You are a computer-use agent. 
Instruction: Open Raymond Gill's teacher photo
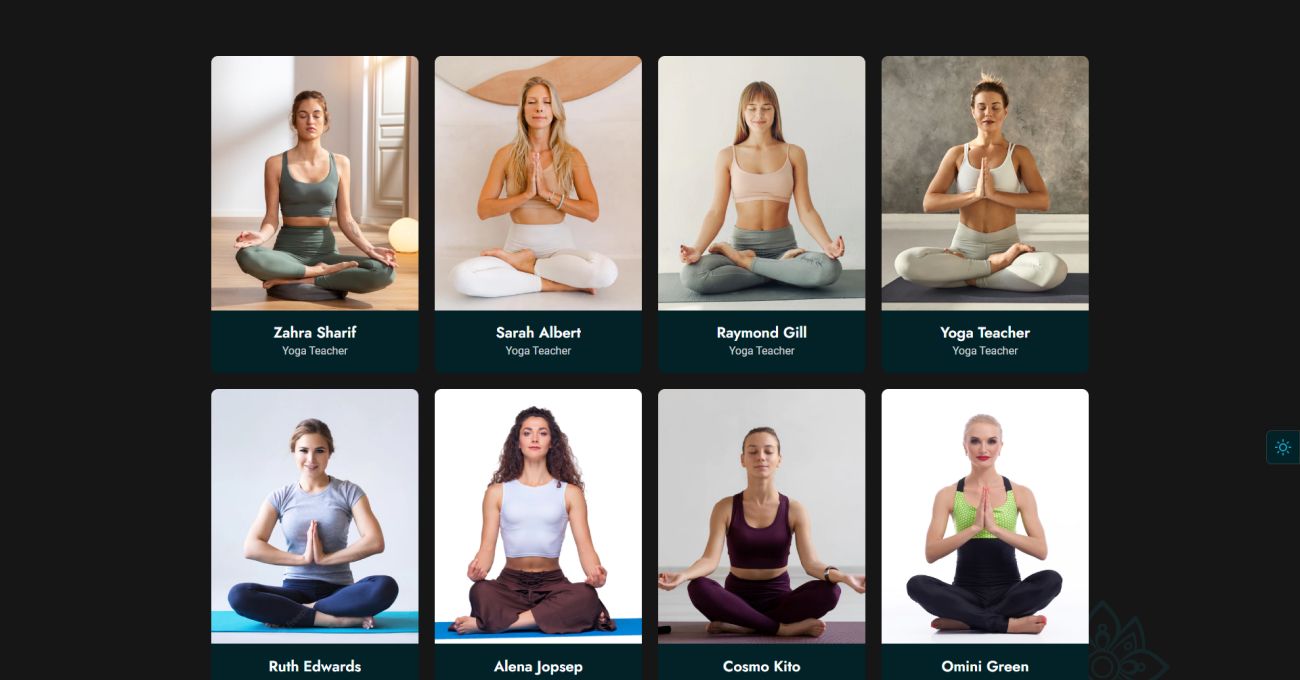pyautogui.click(x=762, y=183)
